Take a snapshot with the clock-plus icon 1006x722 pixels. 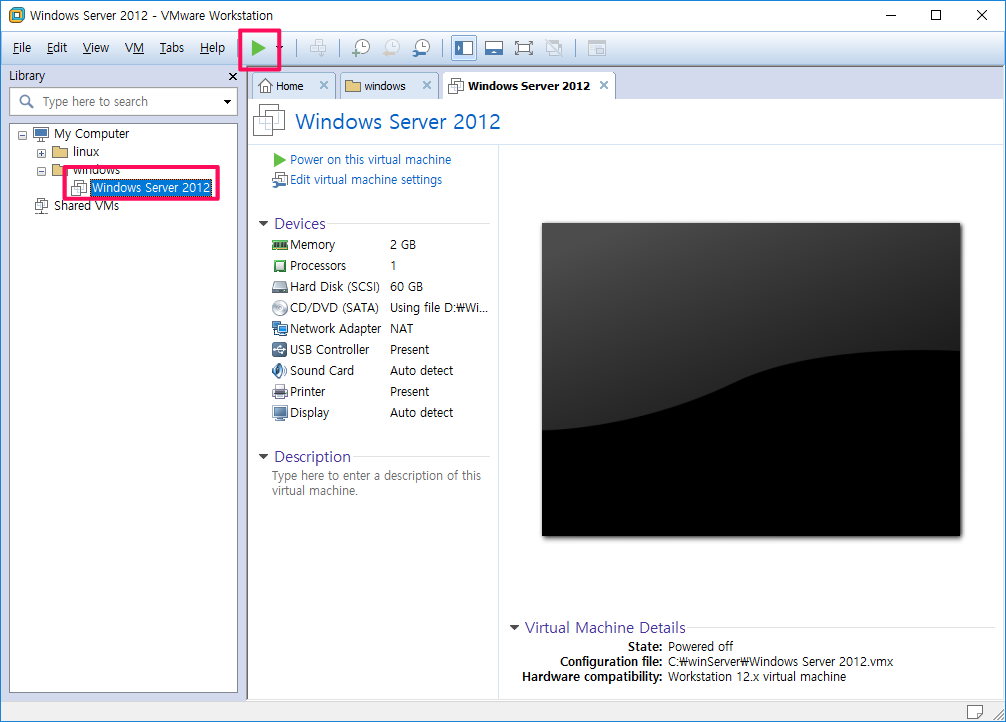[361, 48]
